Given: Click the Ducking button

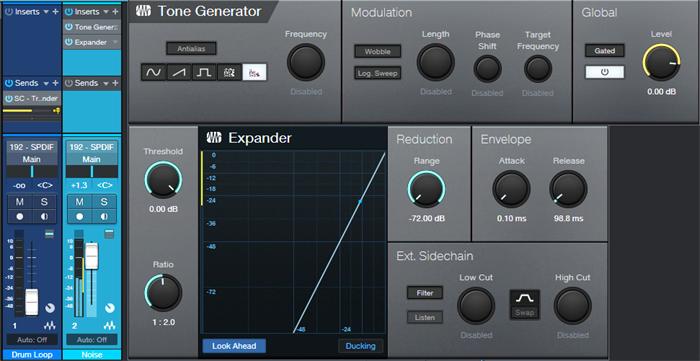Looking at the screenshot, I should (360, 346).
